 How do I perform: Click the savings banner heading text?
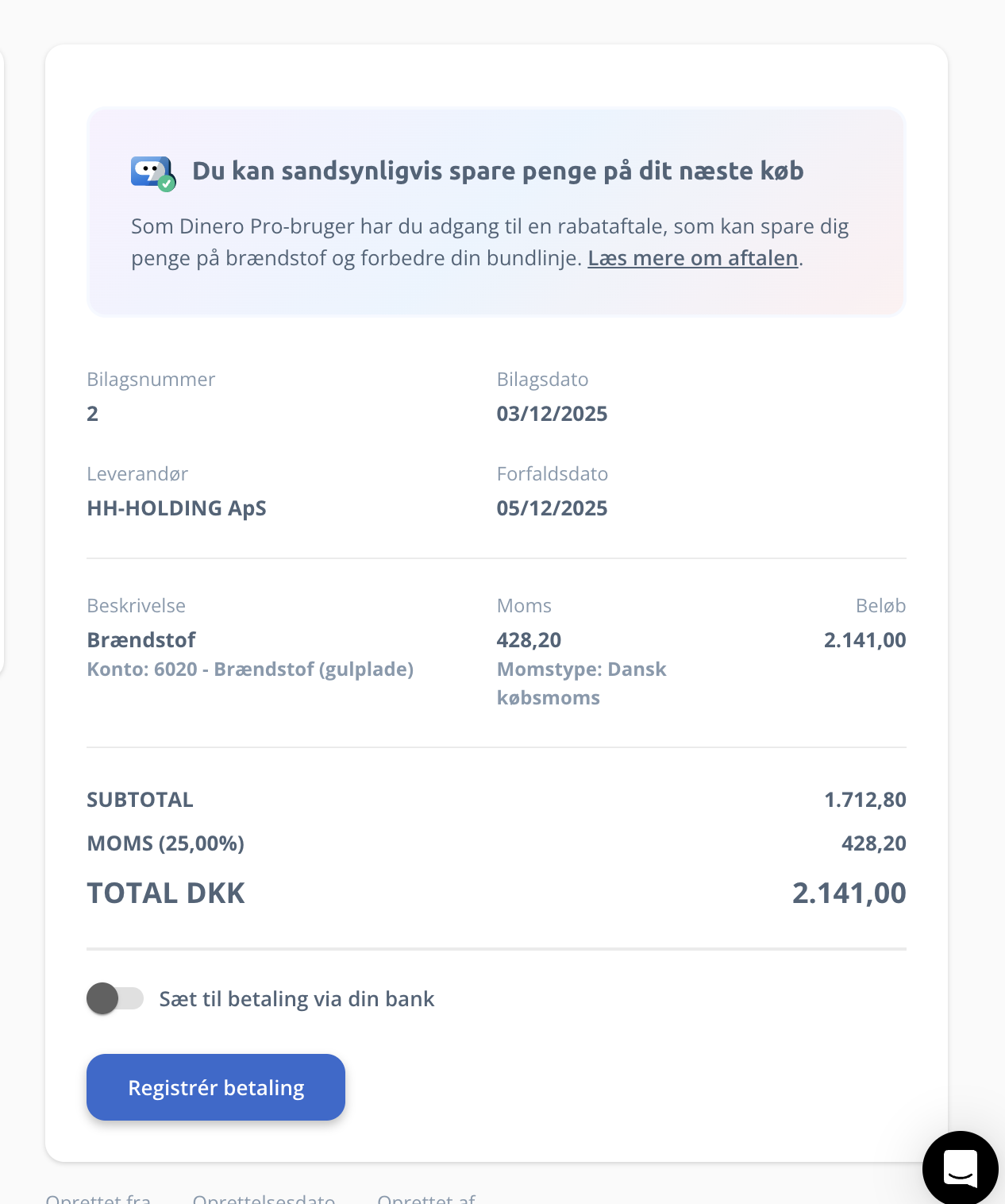498,171
